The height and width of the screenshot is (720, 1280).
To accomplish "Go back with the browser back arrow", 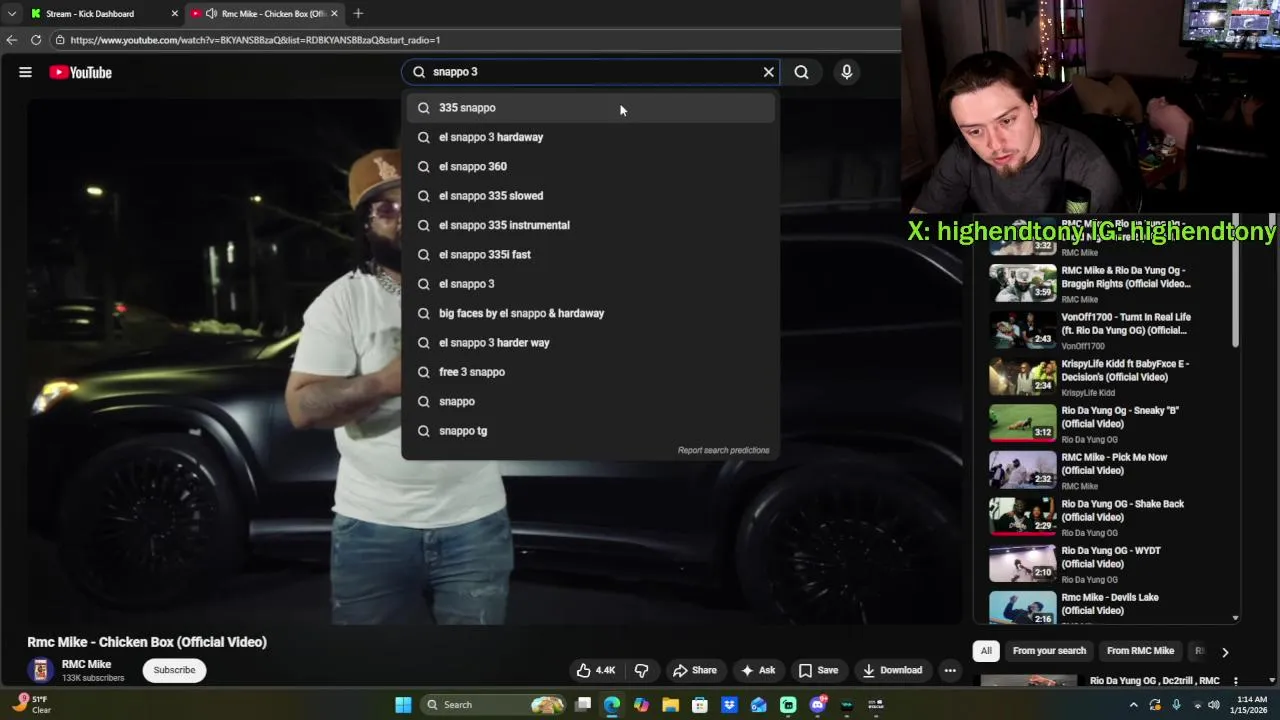I will pyautogui.click(x=11, y=40).
